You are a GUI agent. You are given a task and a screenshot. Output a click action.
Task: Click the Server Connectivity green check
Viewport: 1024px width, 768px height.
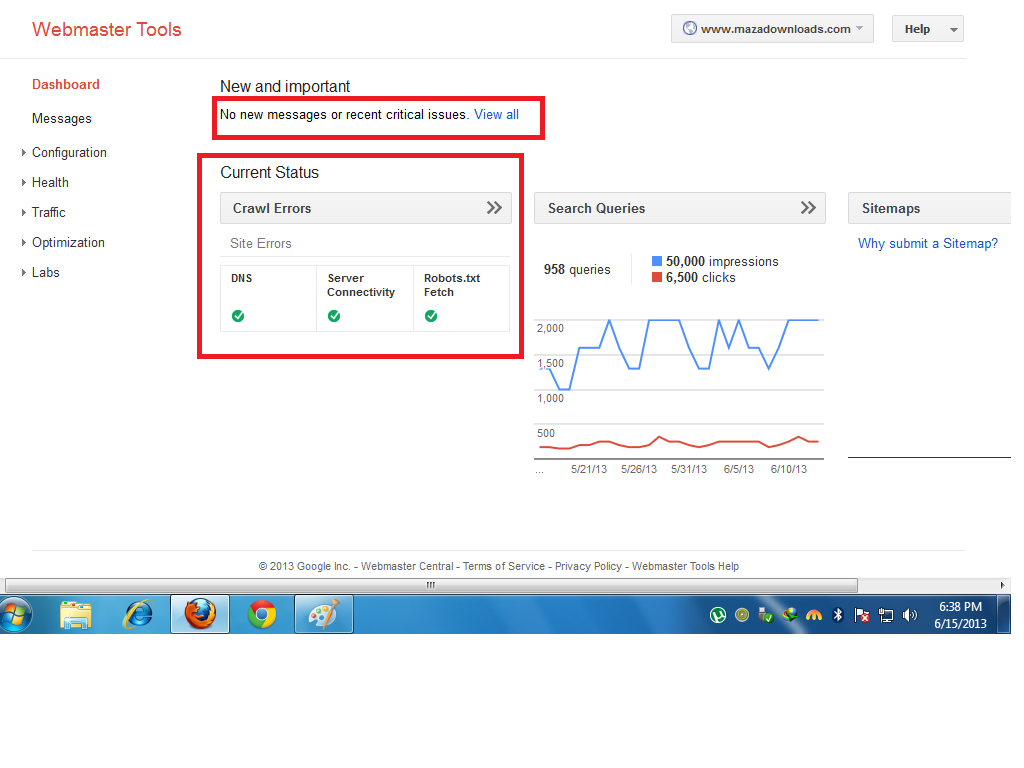point(334,316)
